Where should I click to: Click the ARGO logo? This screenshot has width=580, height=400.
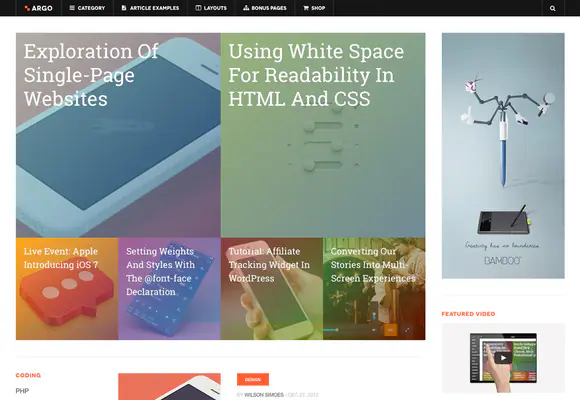[38, 8]
